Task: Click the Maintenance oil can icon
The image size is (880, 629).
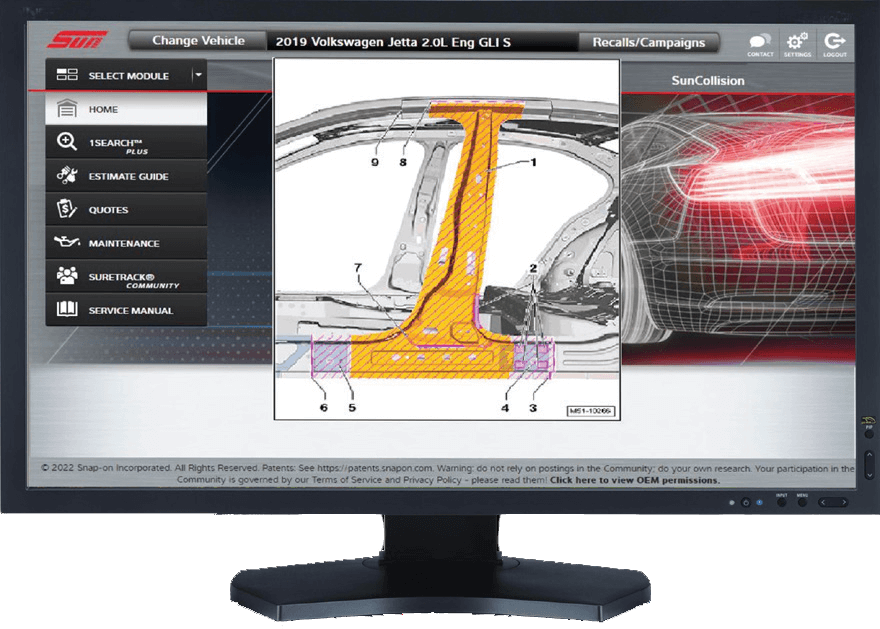Action: click(x=67, y=243)
